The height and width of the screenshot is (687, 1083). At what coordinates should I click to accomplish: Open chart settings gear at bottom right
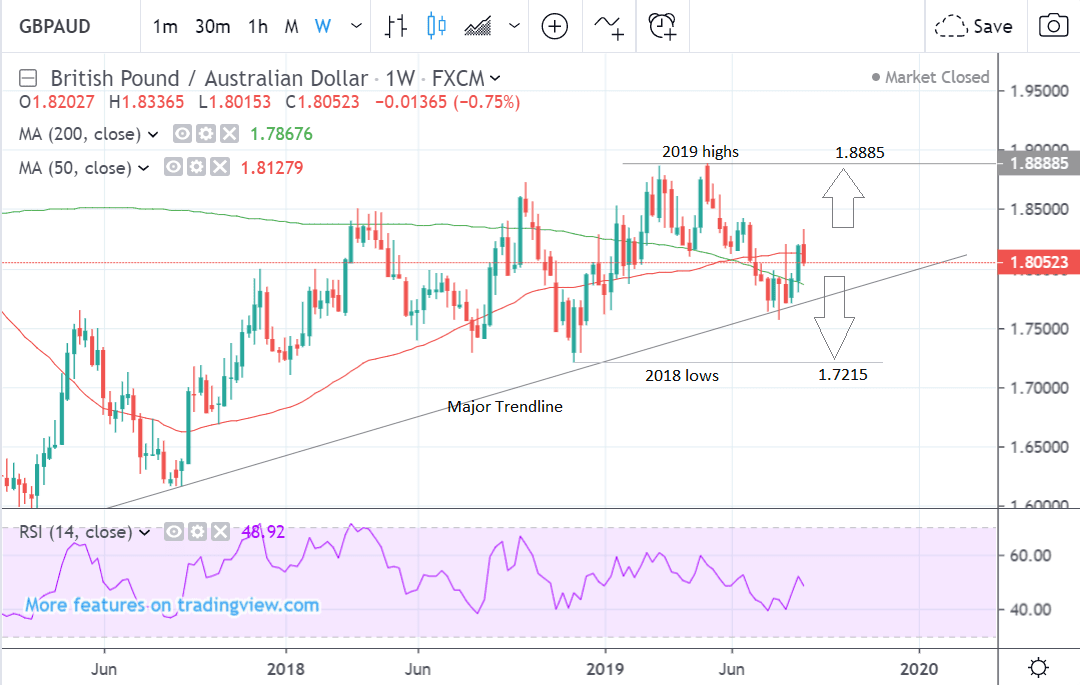1039,666
